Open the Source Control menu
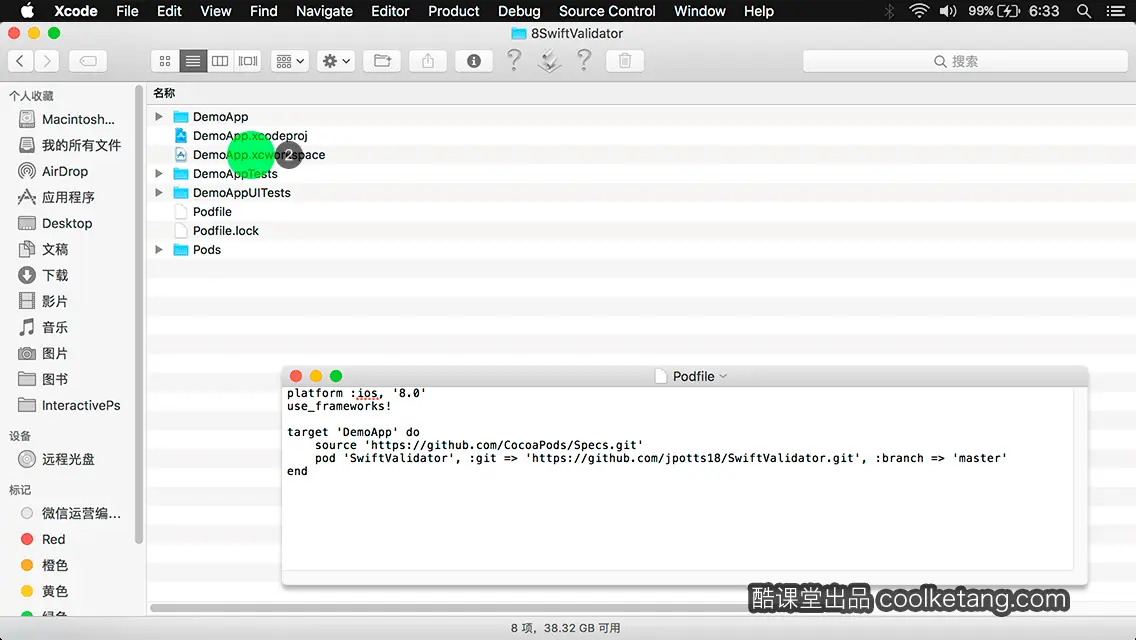The height and width of the screenshot is (640, 1136). point(607,11)
